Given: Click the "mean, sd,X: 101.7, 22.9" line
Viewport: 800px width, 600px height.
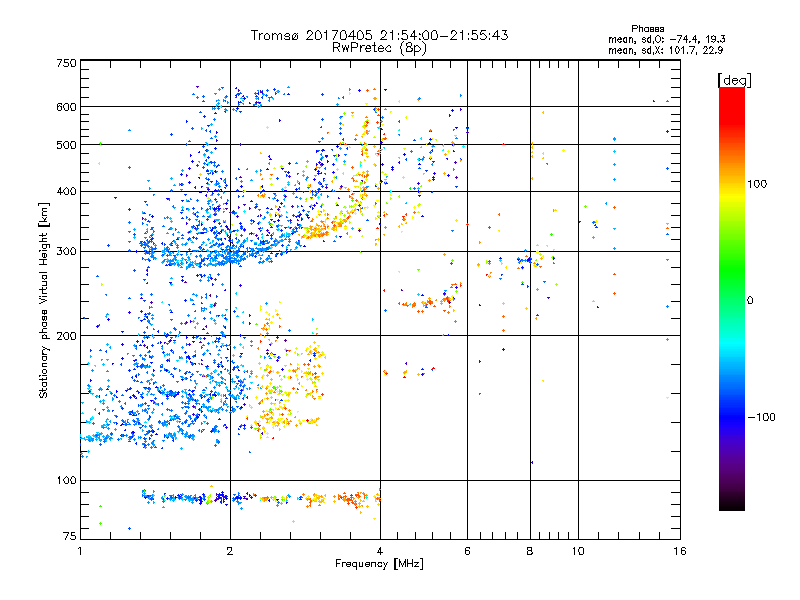Looking at the screenshot, I should [665, 50].
